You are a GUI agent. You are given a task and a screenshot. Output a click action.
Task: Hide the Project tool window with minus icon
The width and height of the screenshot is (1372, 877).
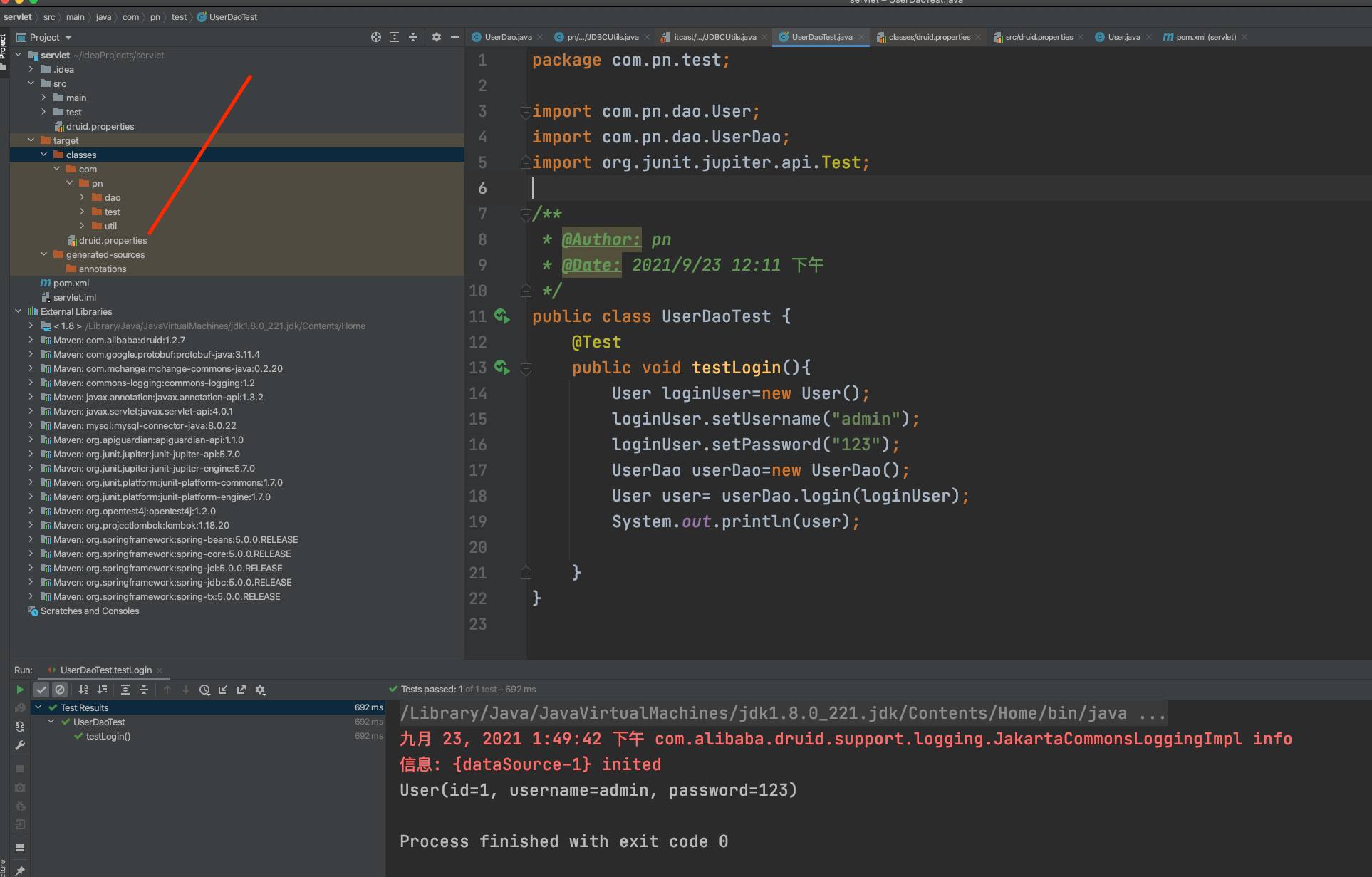455,37
